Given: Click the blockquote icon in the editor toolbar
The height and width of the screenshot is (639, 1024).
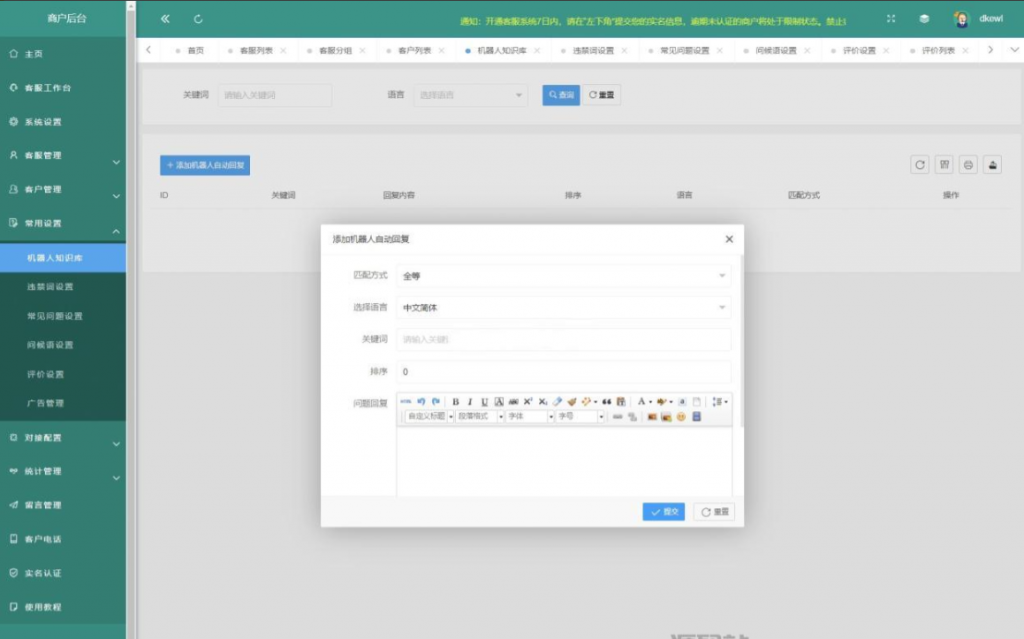Looking at the screenshot, I should point(607,402).
